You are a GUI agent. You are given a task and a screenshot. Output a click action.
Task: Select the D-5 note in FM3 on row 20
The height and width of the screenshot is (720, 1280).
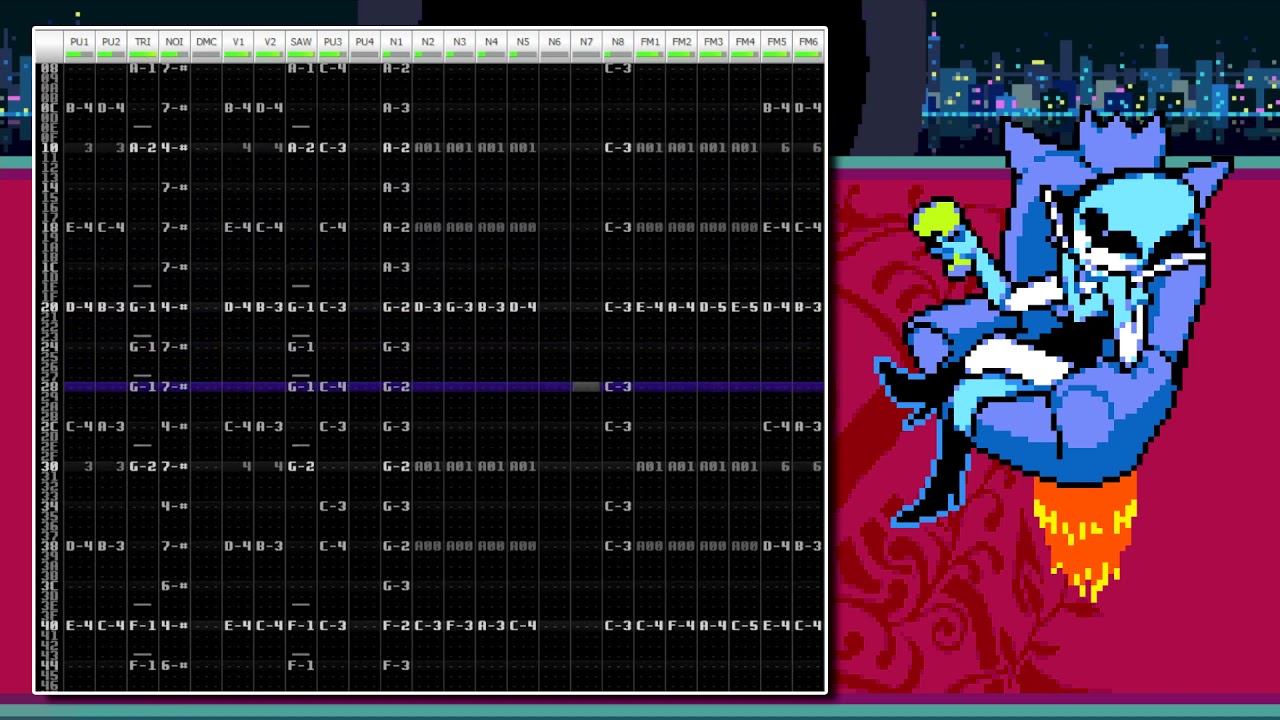(713, 307)
